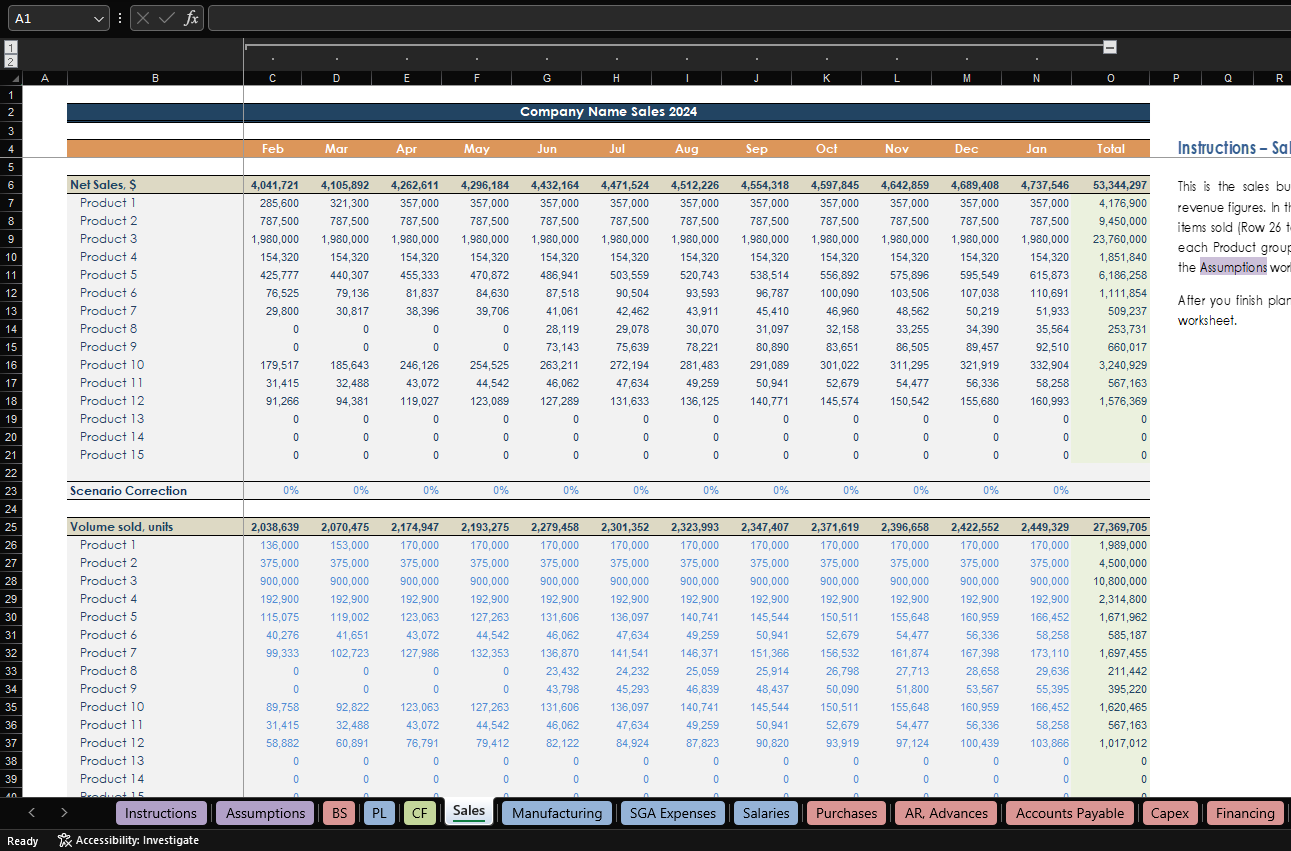Open the Insert Function fx dialog
The image size is (1291, 851).
[191, 18]
